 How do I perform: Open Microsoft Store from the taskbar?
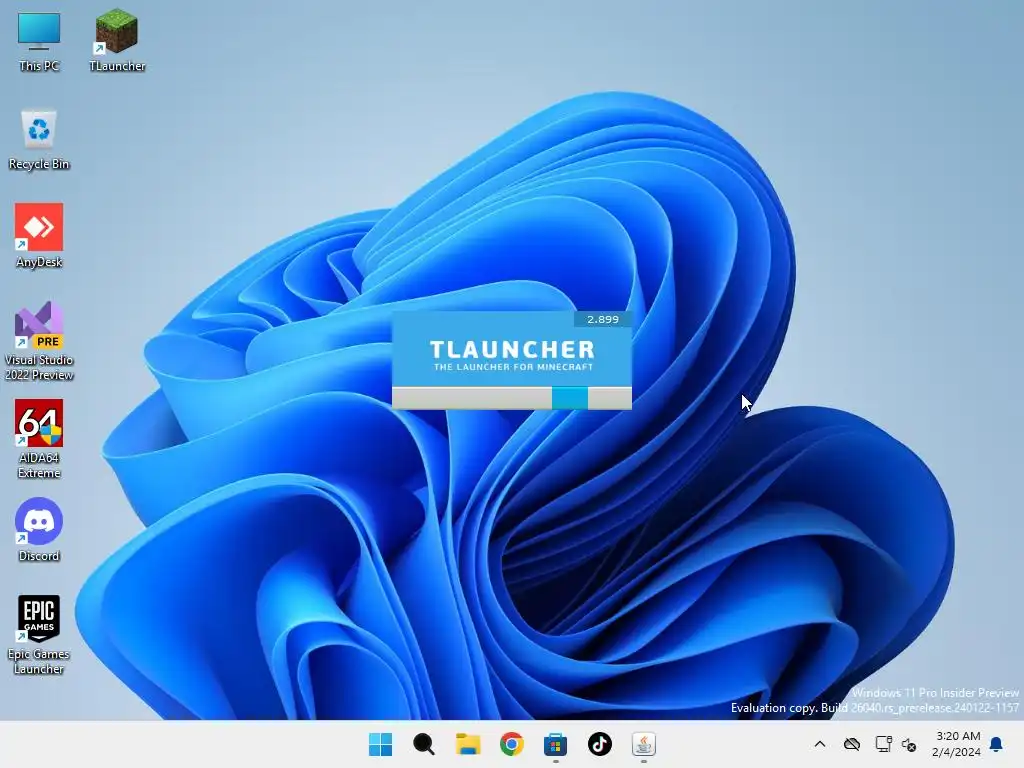(x=555, y=744)
